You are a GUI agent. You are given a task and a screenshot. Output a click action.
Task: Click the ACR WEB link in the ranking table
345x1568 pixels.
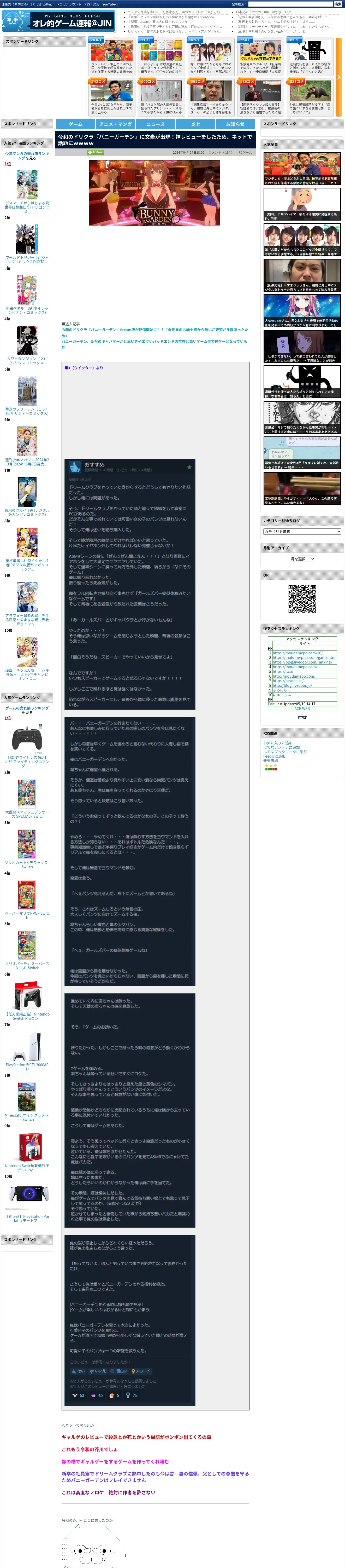pyautogui.click(x=302, y=708)
